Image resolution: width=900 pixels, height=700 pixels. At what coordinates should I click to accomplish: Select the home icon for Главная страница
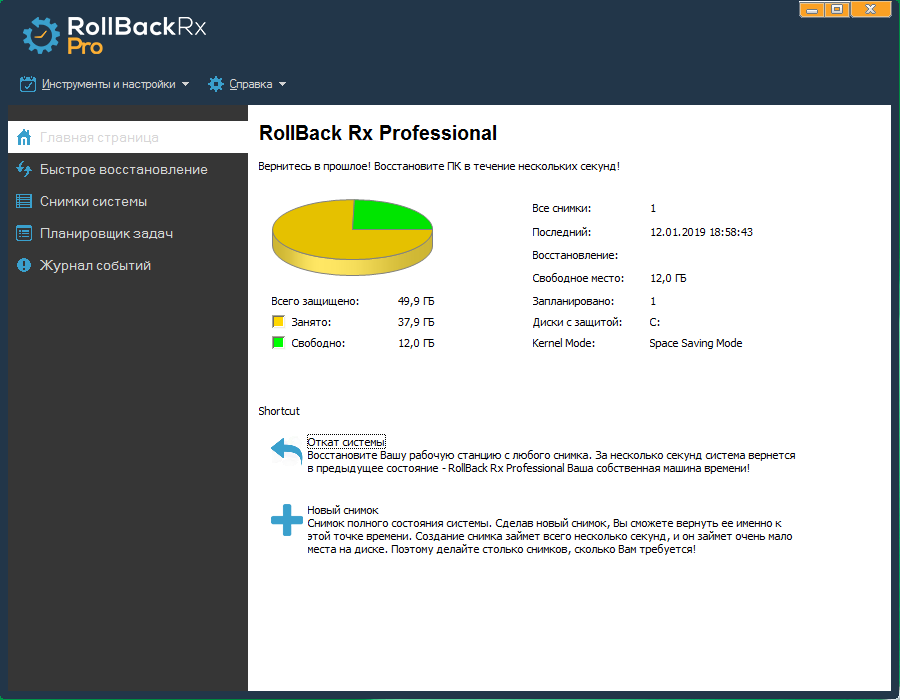click(22, 135)
